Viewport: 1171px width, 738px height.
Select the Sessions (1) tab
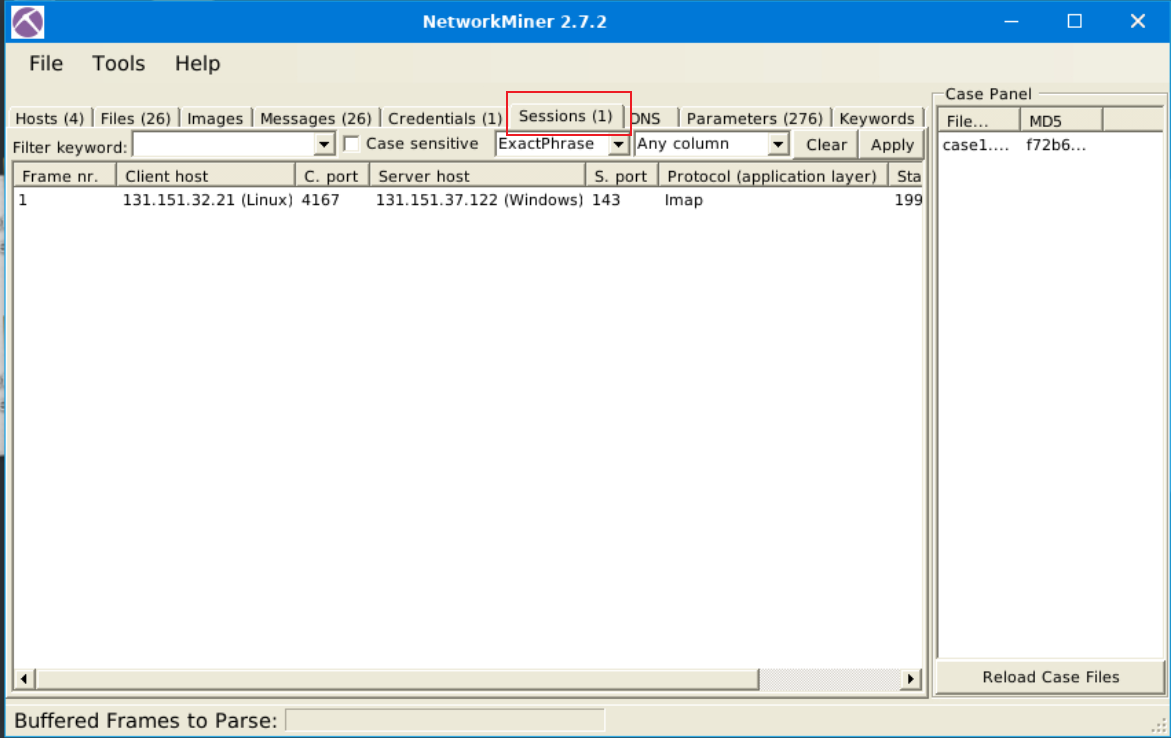point(565,116)
